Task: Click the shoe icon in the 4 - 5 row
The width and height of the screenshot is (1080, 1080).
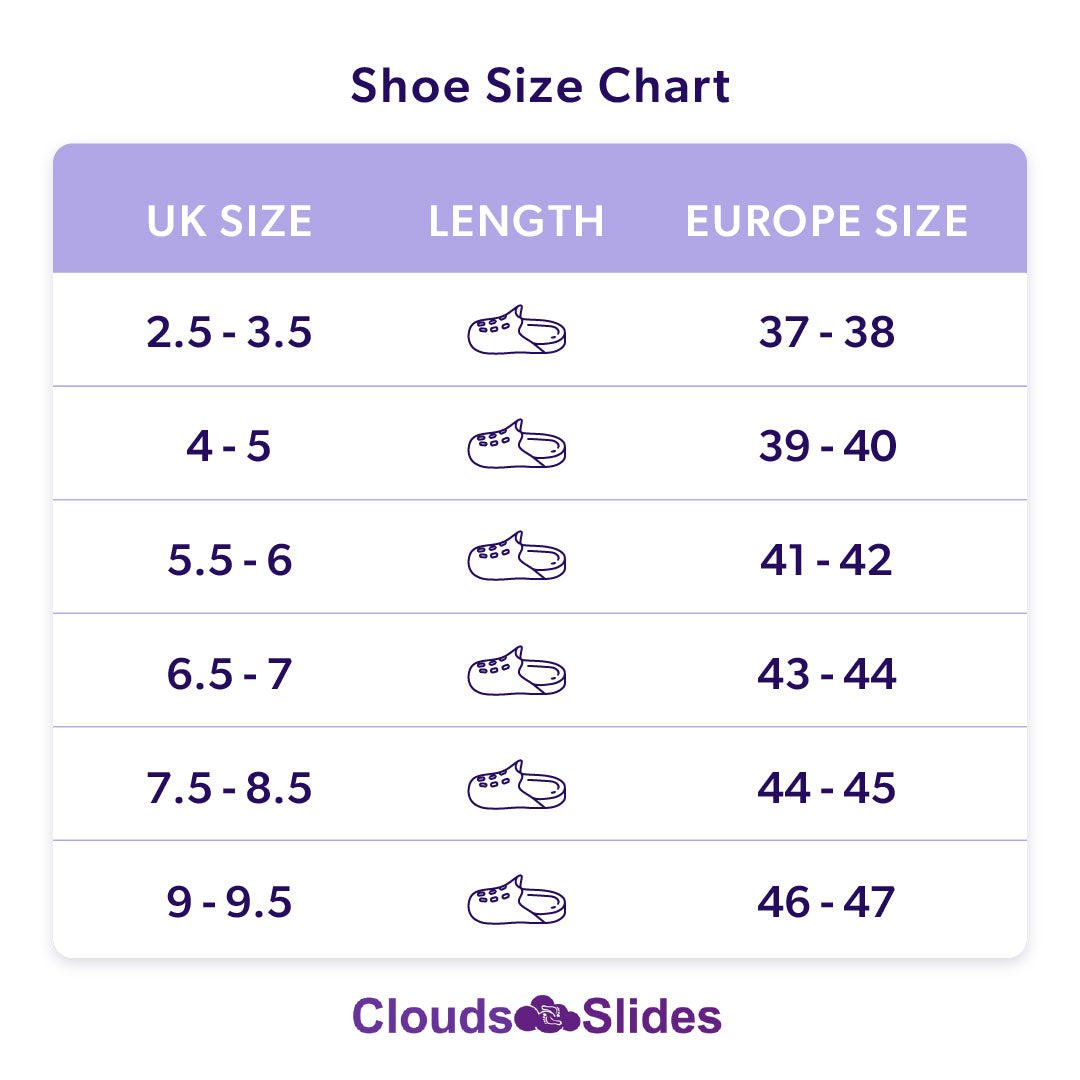Action: (x=517, y=444)
